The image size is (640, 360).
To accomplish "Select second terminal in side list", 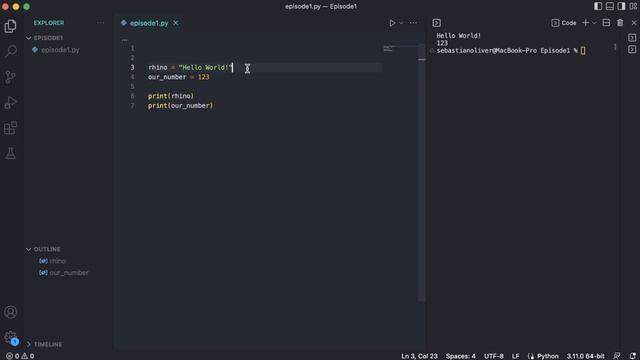I will (x=632, y=49).
